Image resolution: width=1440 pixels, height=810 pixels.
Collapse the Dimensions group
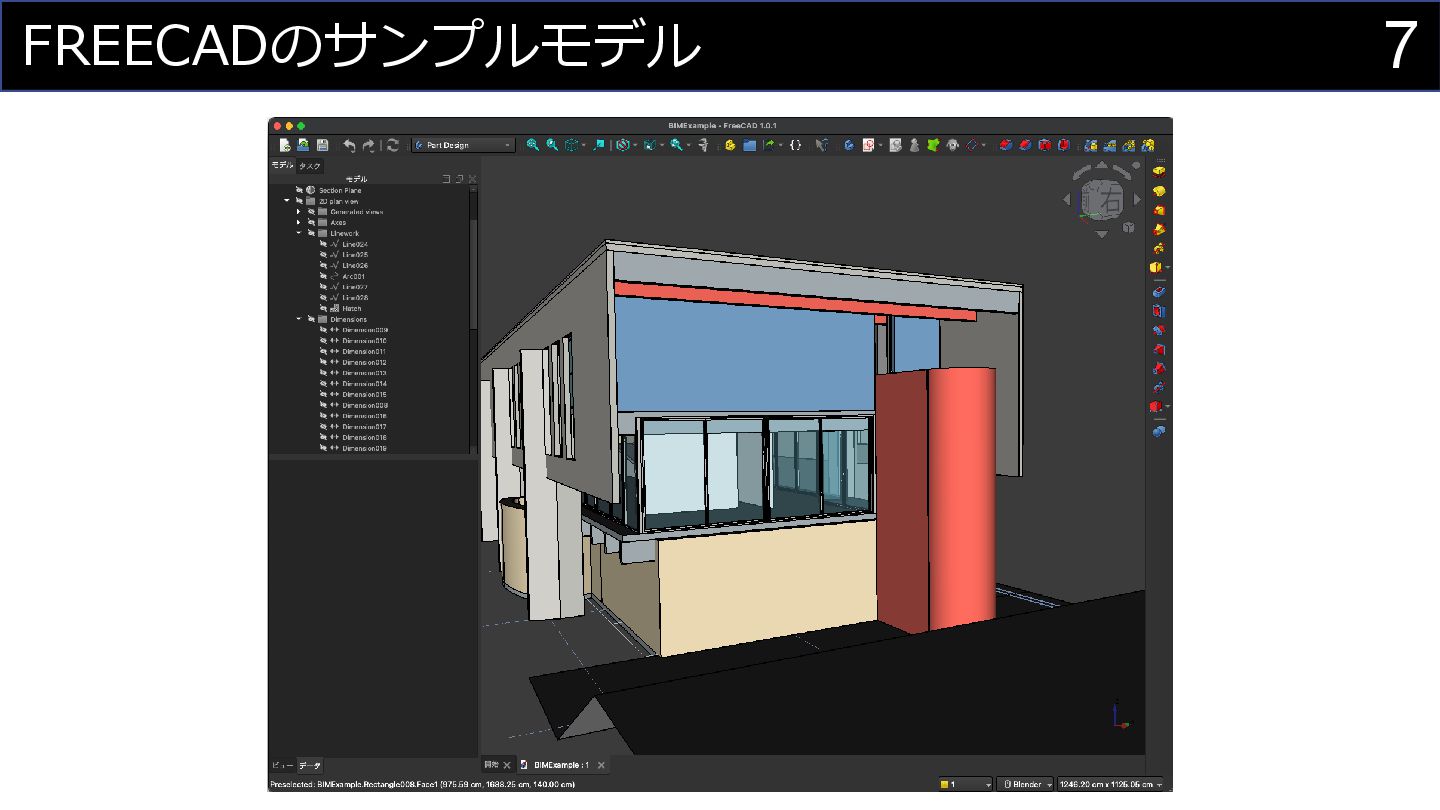point(298,319)
